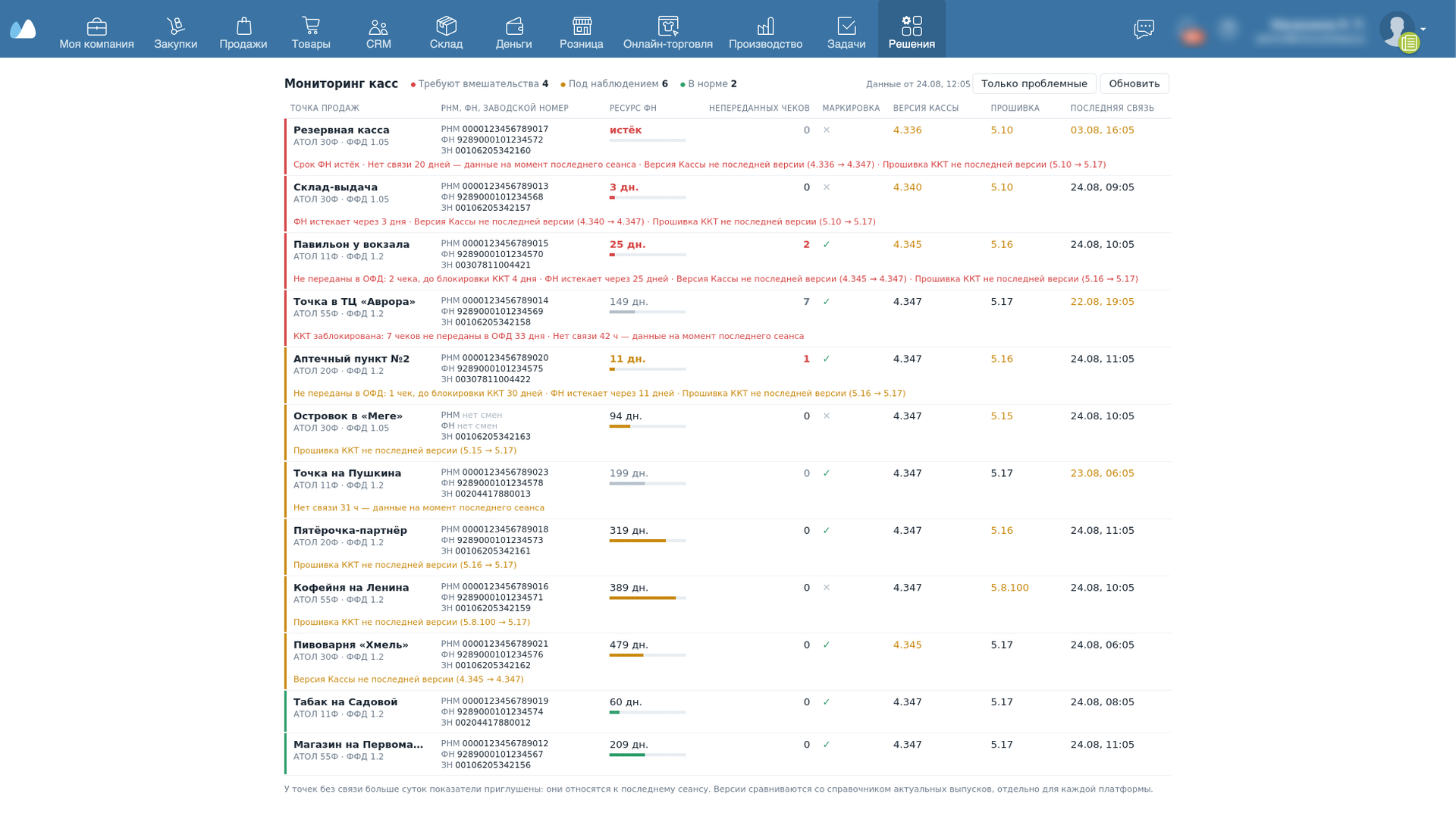Click firmware version 5.8.100
The image size is (1456, 819).
[x=1009, y=588]
